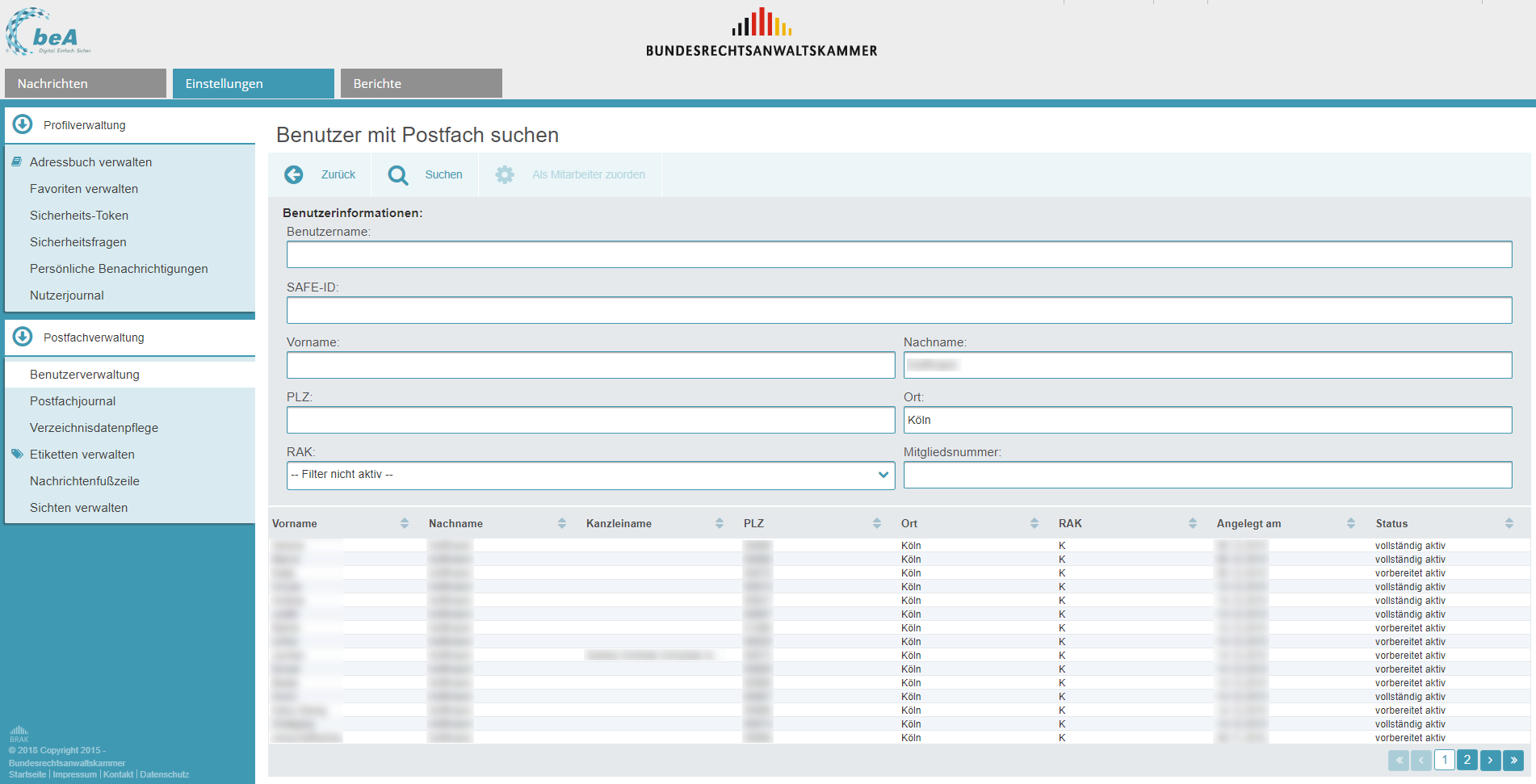Open the Impressum footer link
This screenshot has width=1536, height=784.
75,774
